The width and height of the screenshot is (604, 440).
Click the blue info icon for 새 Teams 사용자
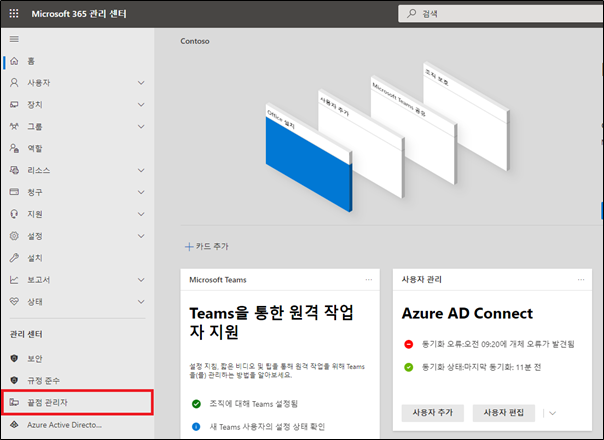[196, 427]
